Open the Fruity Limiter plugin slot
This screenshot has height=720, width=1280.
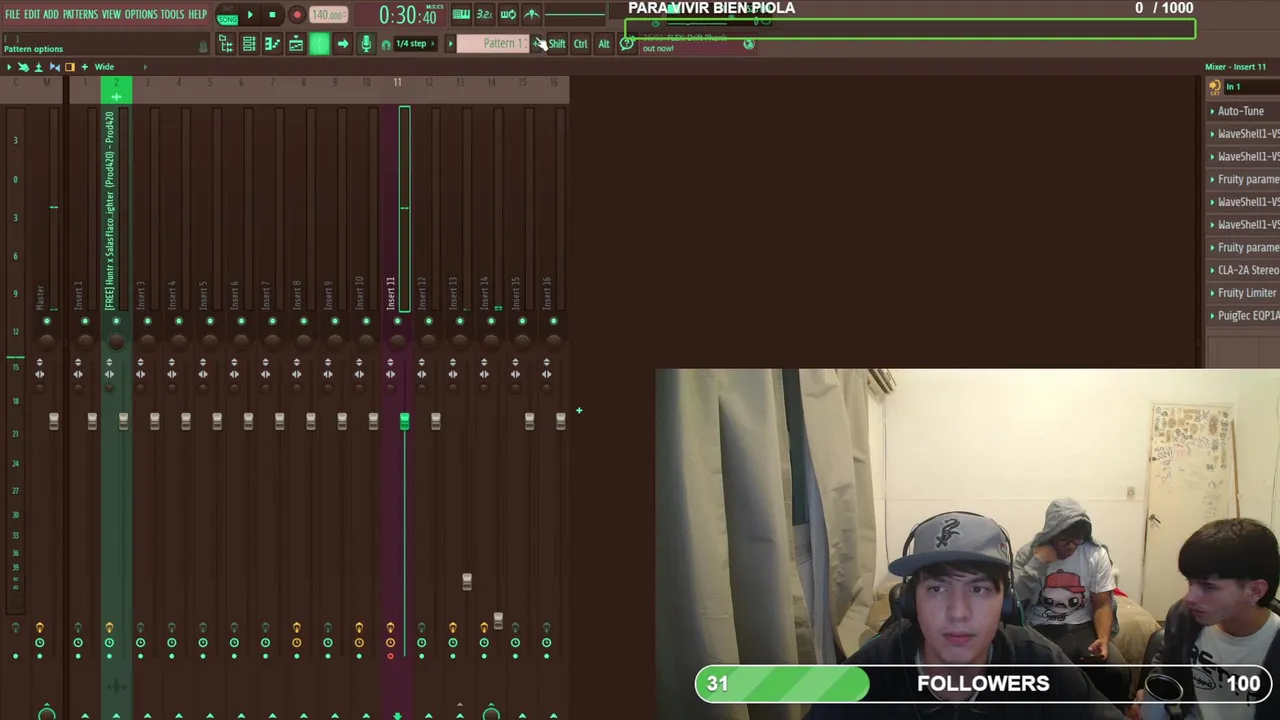1244,293
